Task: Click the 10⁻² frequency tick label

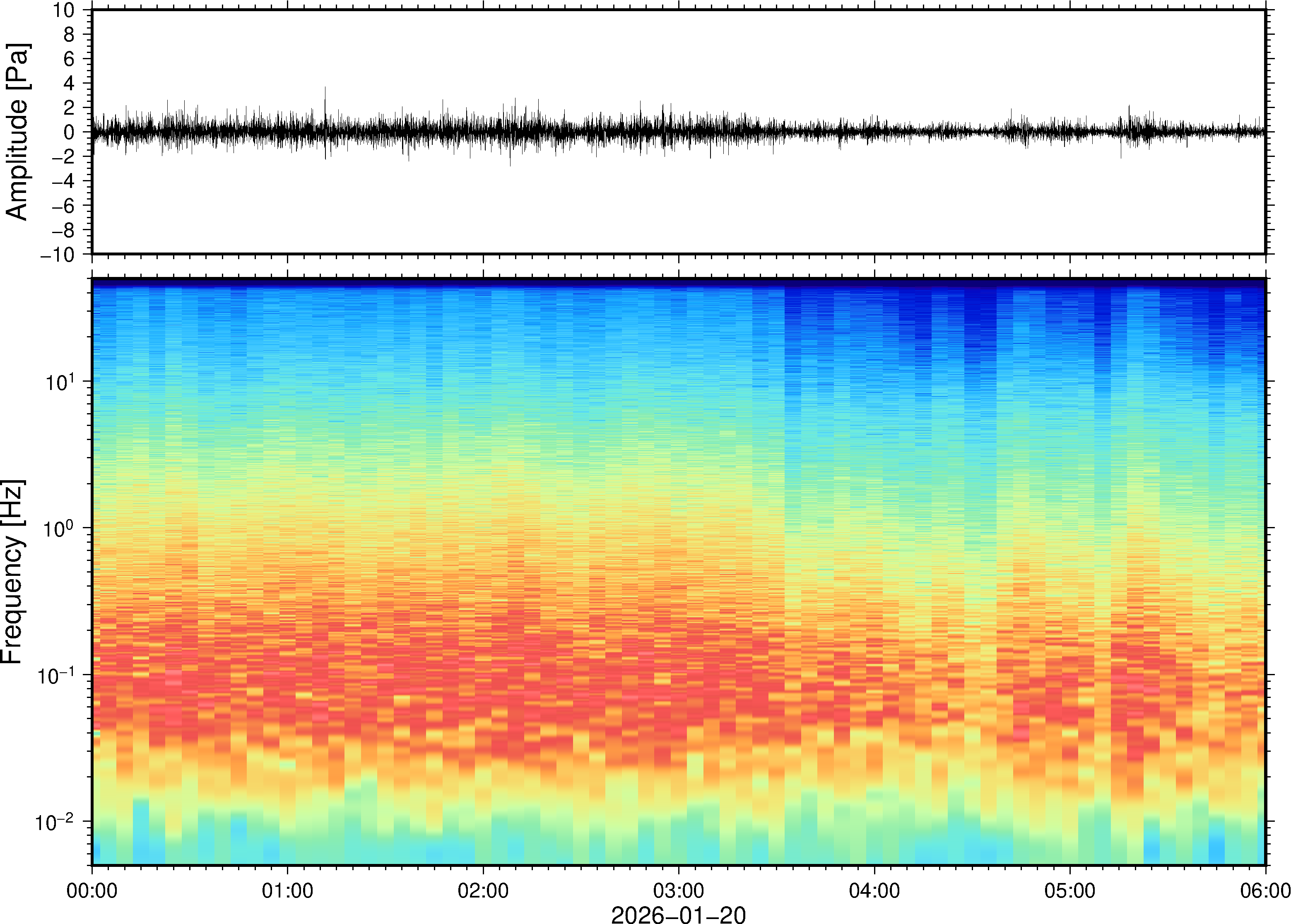Action: pos(55,822)
